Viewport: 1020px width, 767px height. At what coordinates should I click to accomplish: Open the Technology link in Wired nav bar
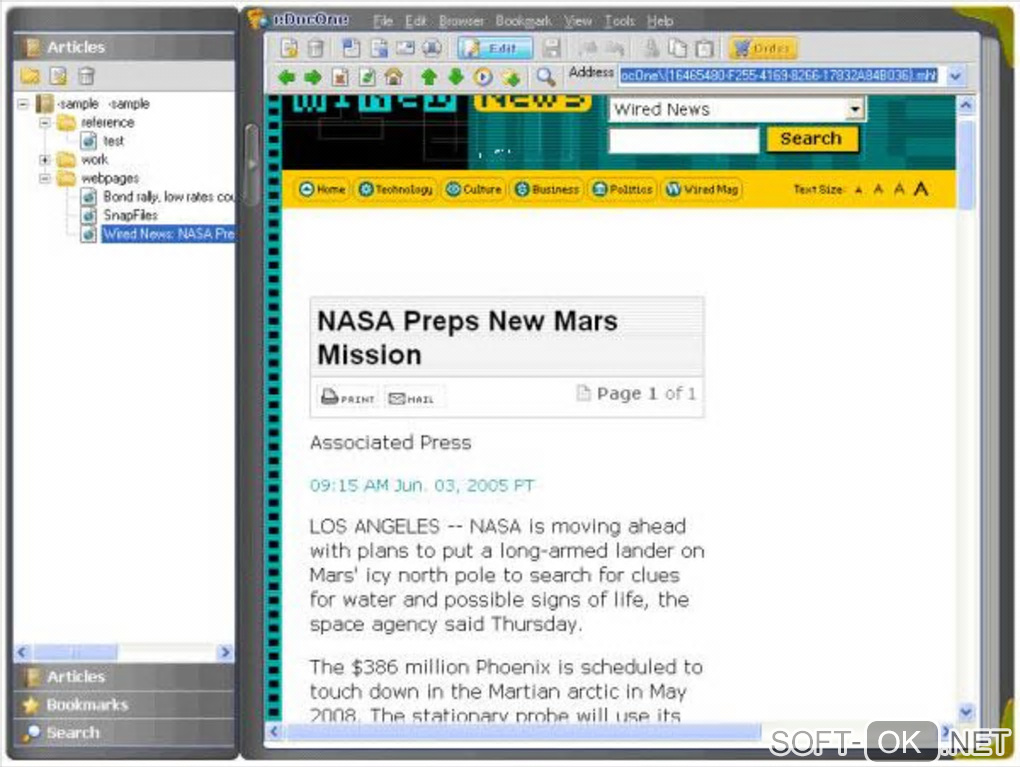pos(396,189)
